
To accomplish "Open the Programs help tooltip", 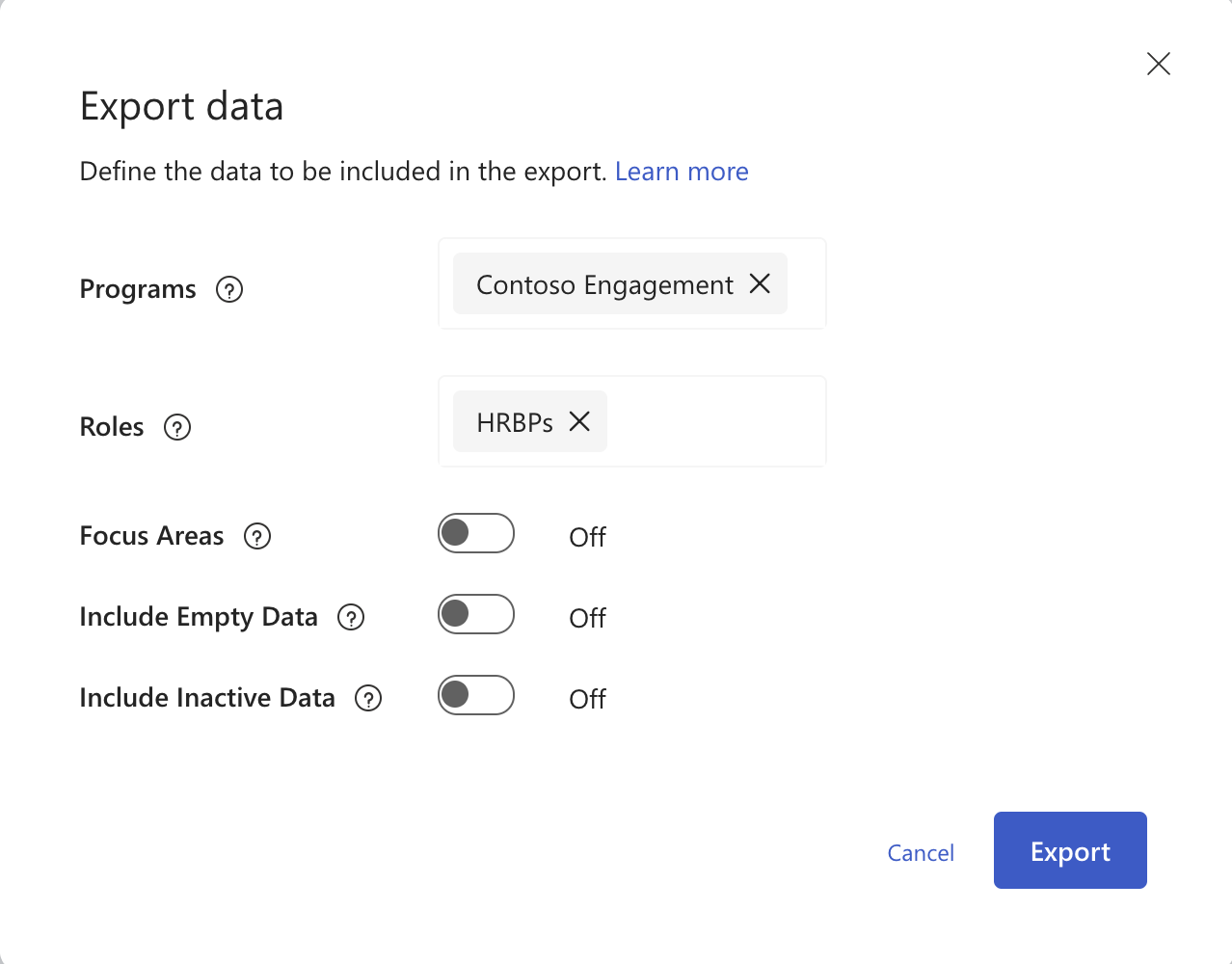I will tap(228, 289).
